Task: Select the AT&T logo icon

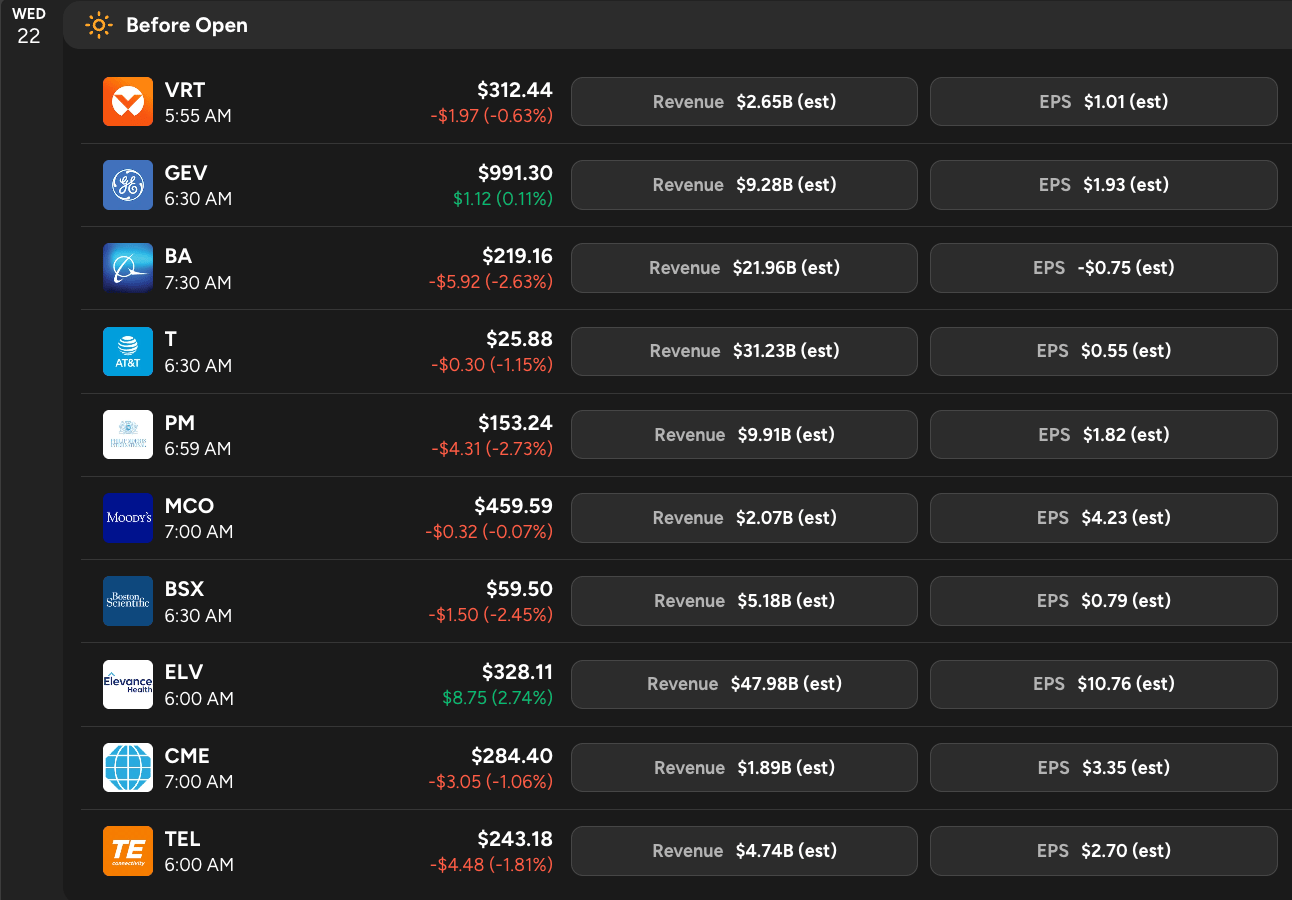Action: (x=128, y=351)
